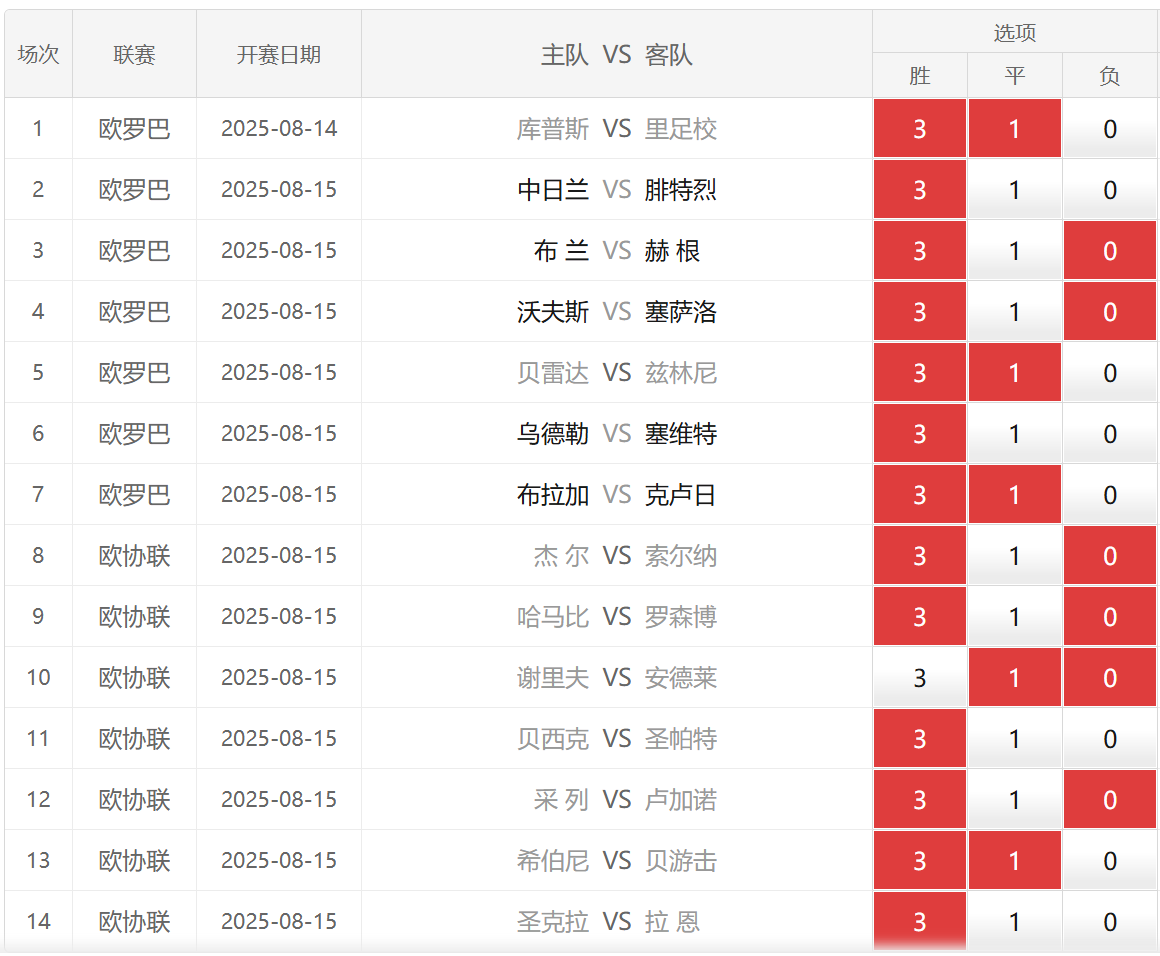This screenshot has width=1160, height=956.
Task: Select draw option 1 for 杰尔 VS 索尔纳
Action: coord(1014,556)
